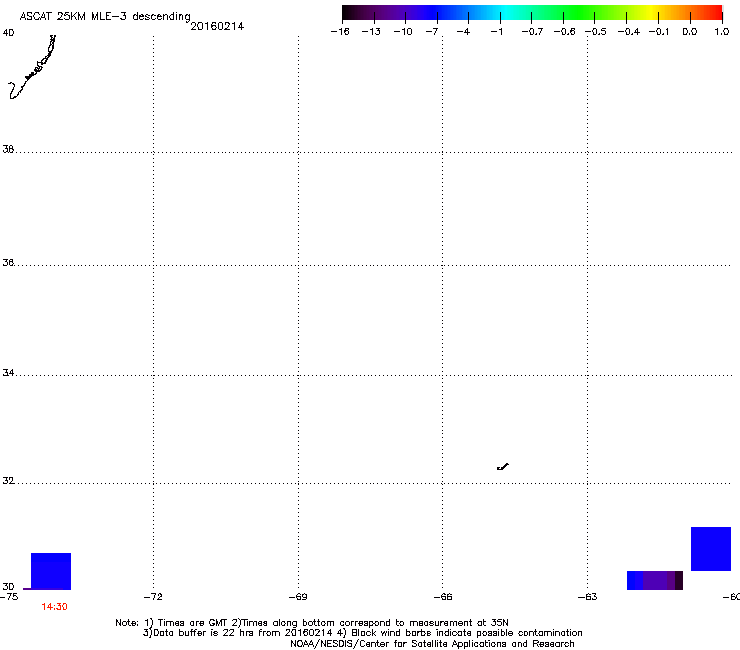Click the black wind barb near 32N
This screenshot has height=650, width=740.
click(x=503, y=467)
